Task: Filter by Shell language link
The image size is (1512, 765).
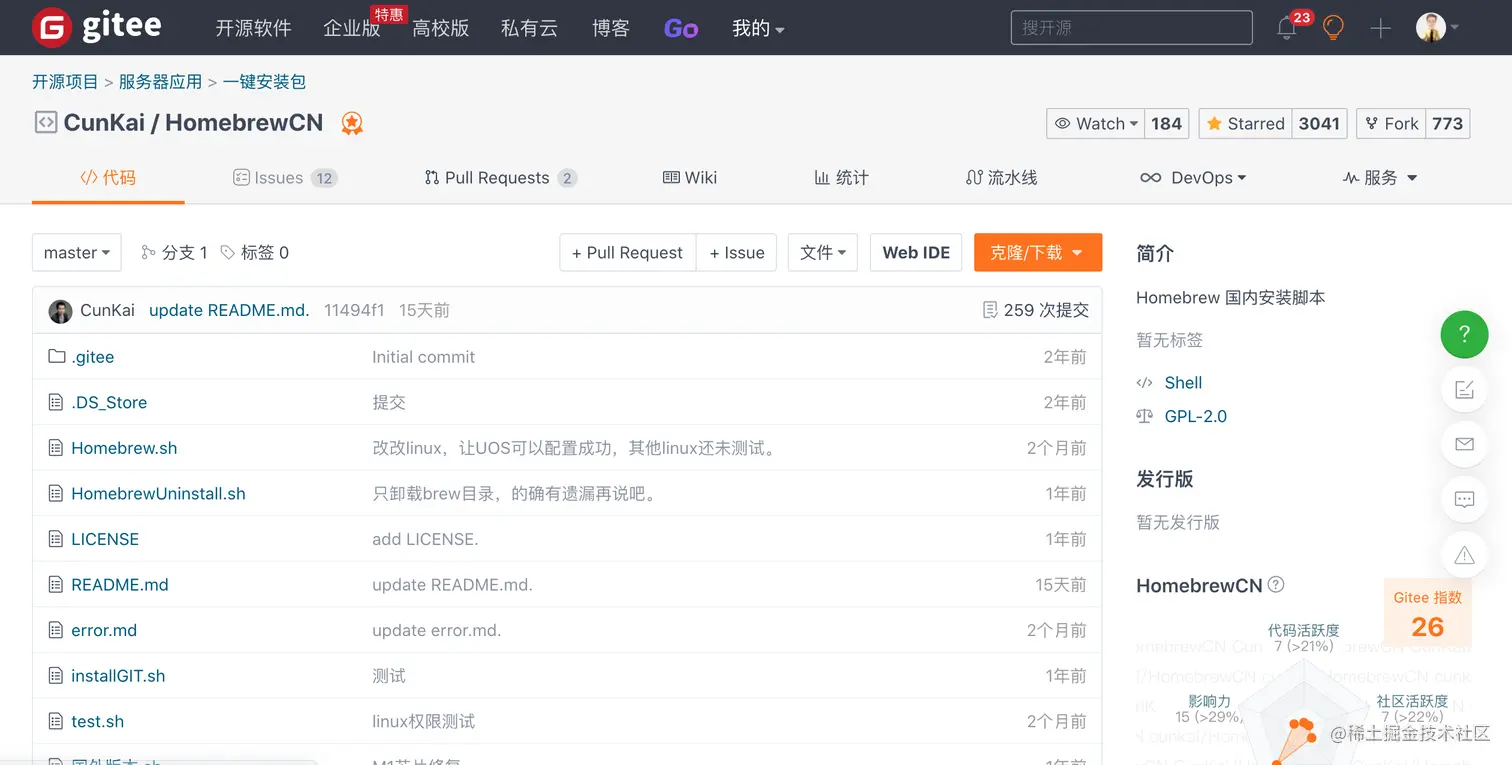Action: pos(1183,382)
